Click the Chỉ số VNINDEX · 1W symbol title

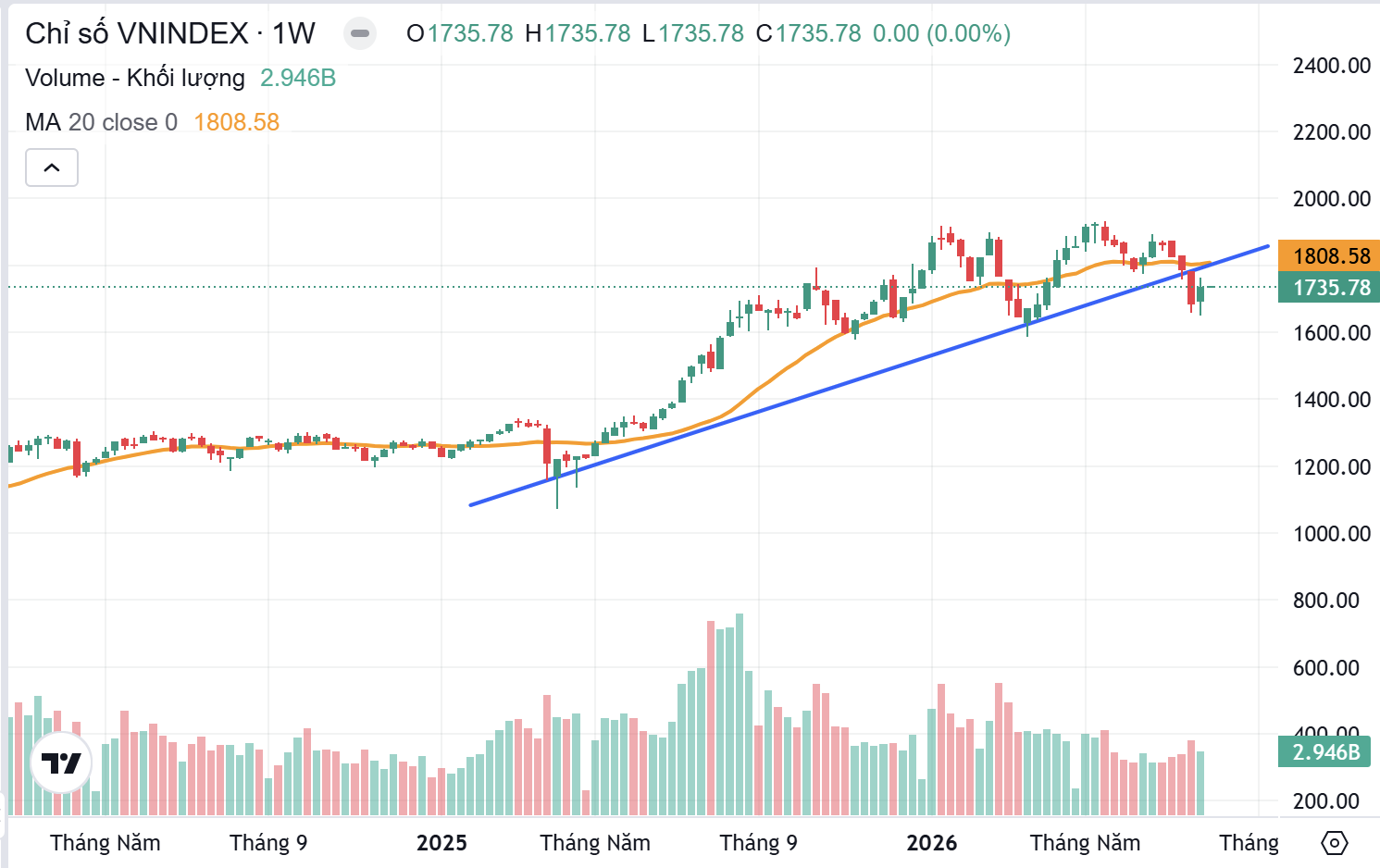pyautogui.click(x=170, y=34)
